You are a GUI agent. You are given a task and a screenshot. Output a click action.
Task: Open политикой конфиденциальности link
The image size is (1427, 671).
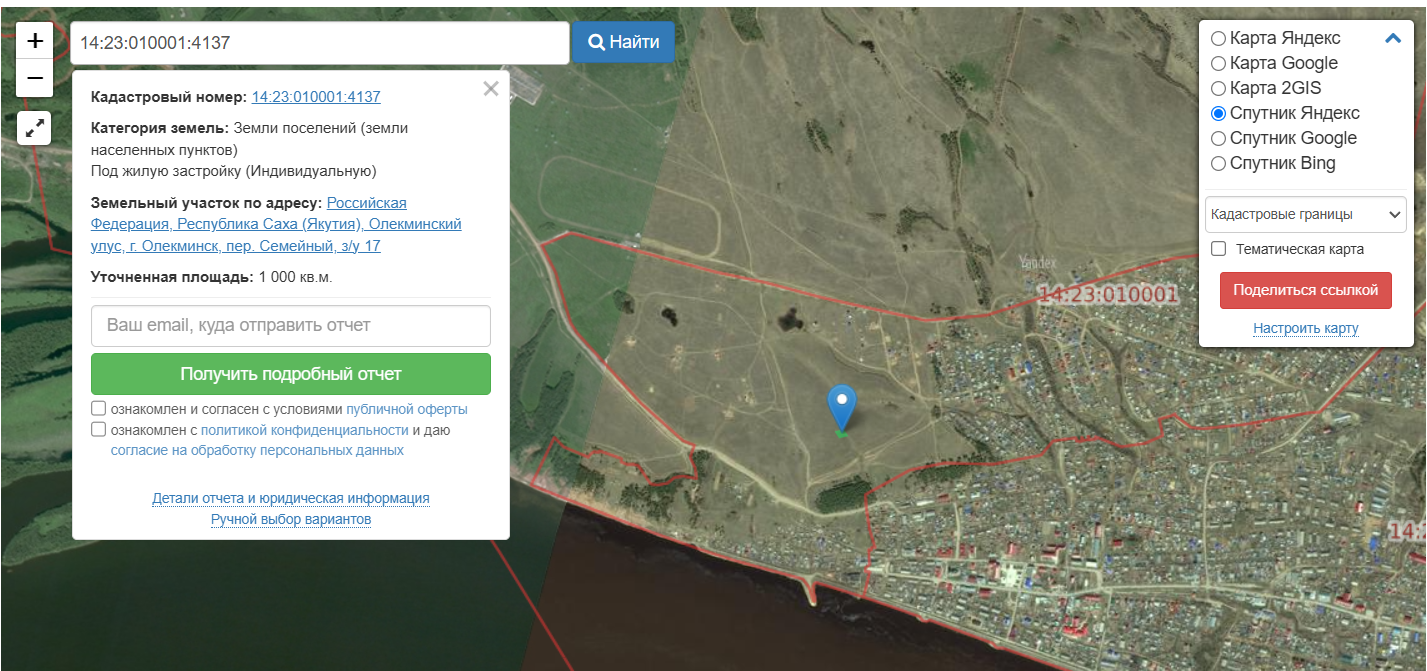click(x=305, y=430)
